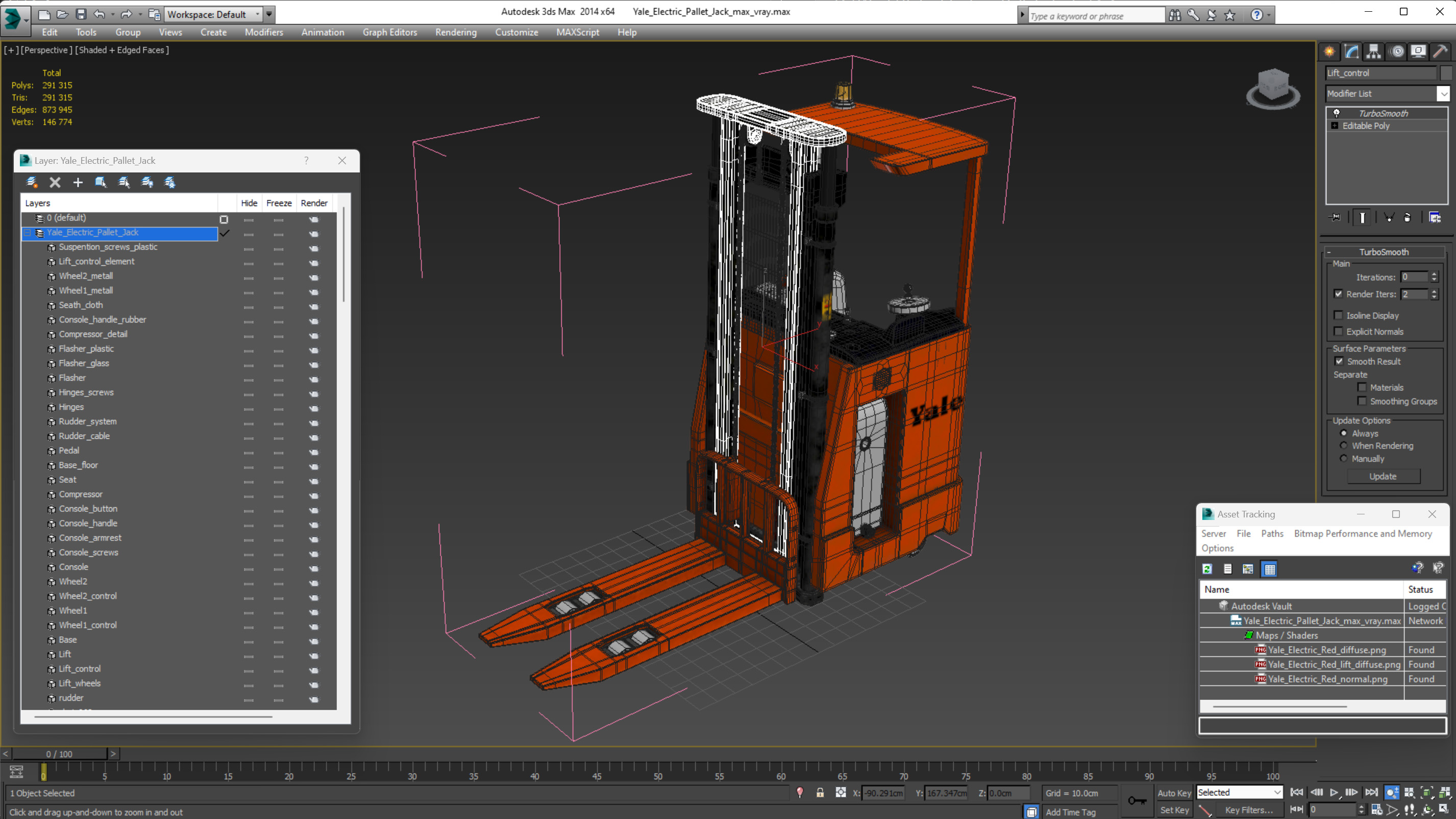Viewport: 1456px width, 819px height.
Task: Click the Save File floppy icon
Action: (81, 14)
